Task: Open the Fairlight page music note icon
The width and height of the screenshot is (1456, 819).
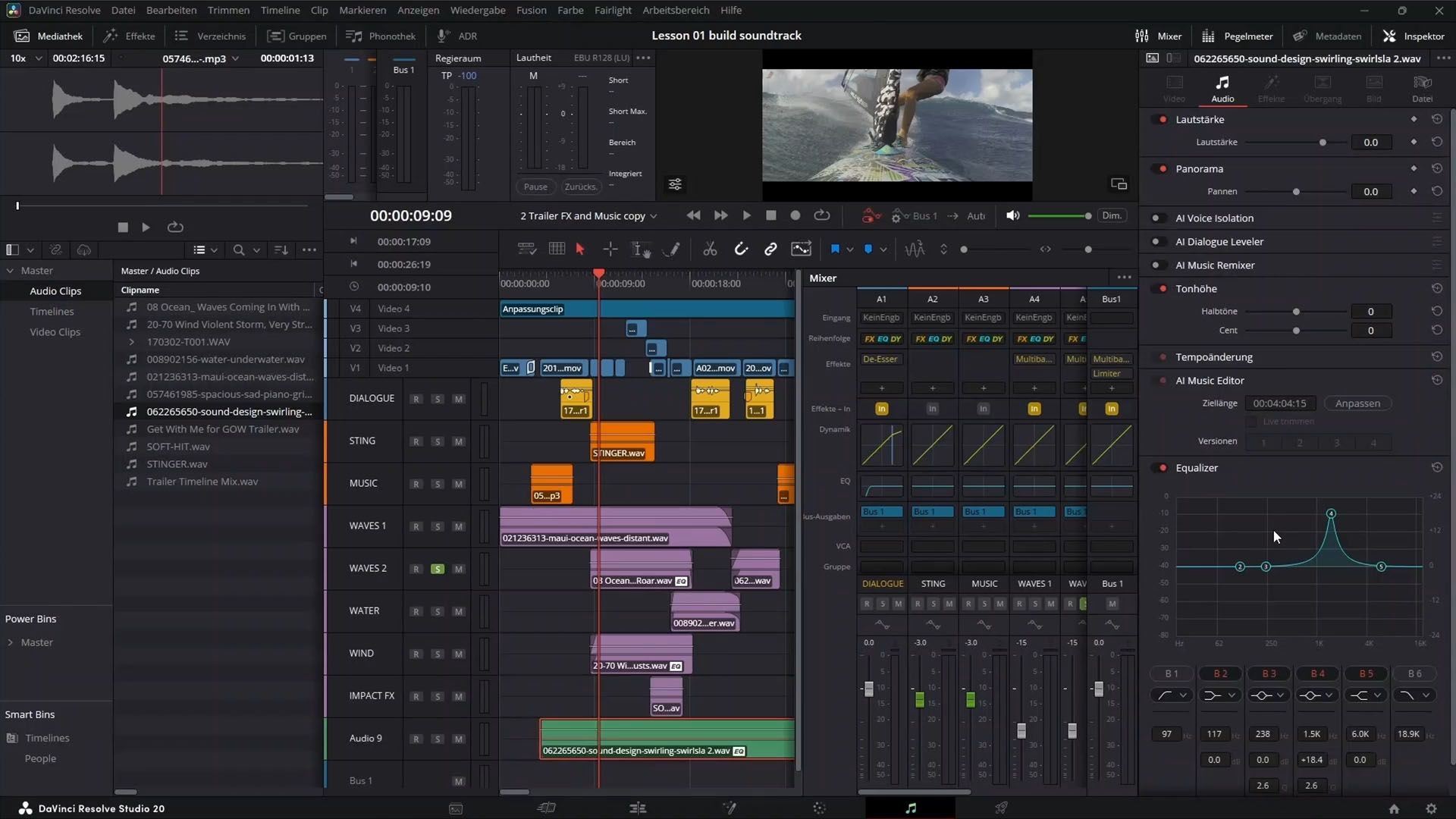Action: (x=911, y=808)
